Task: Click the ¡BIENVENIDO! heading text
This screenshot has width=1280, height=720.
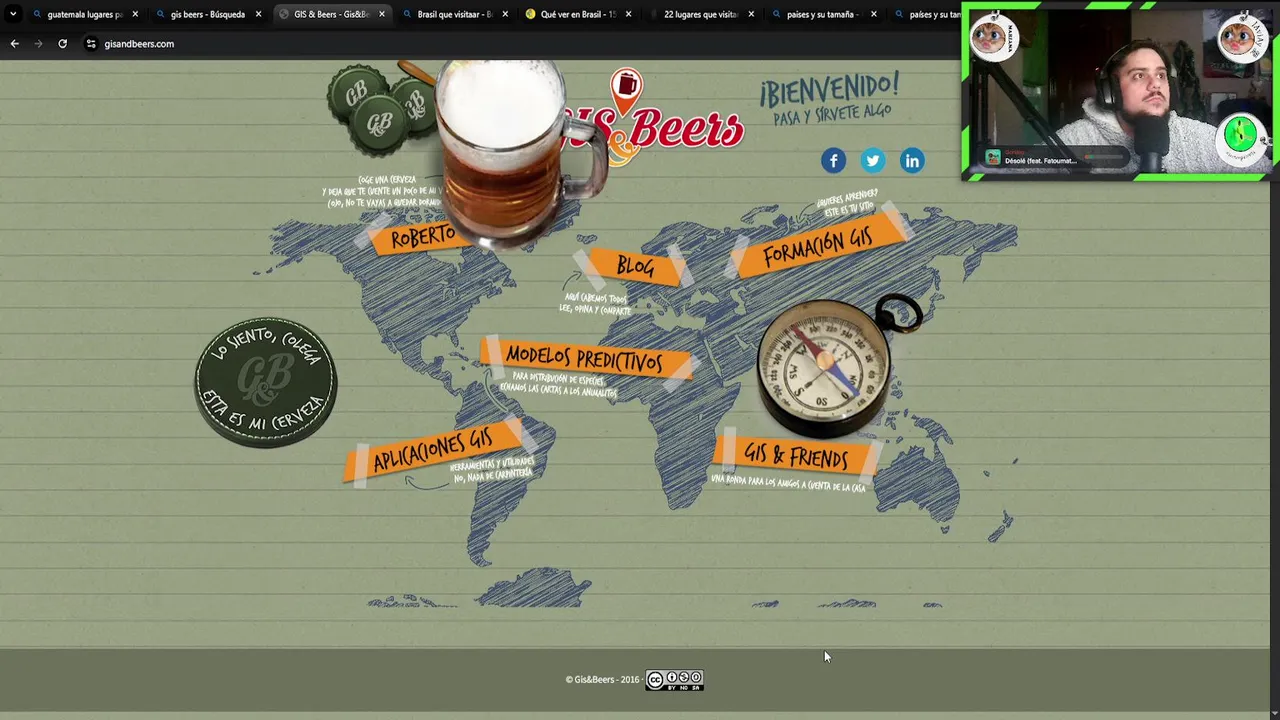Action: coord(829,89)
